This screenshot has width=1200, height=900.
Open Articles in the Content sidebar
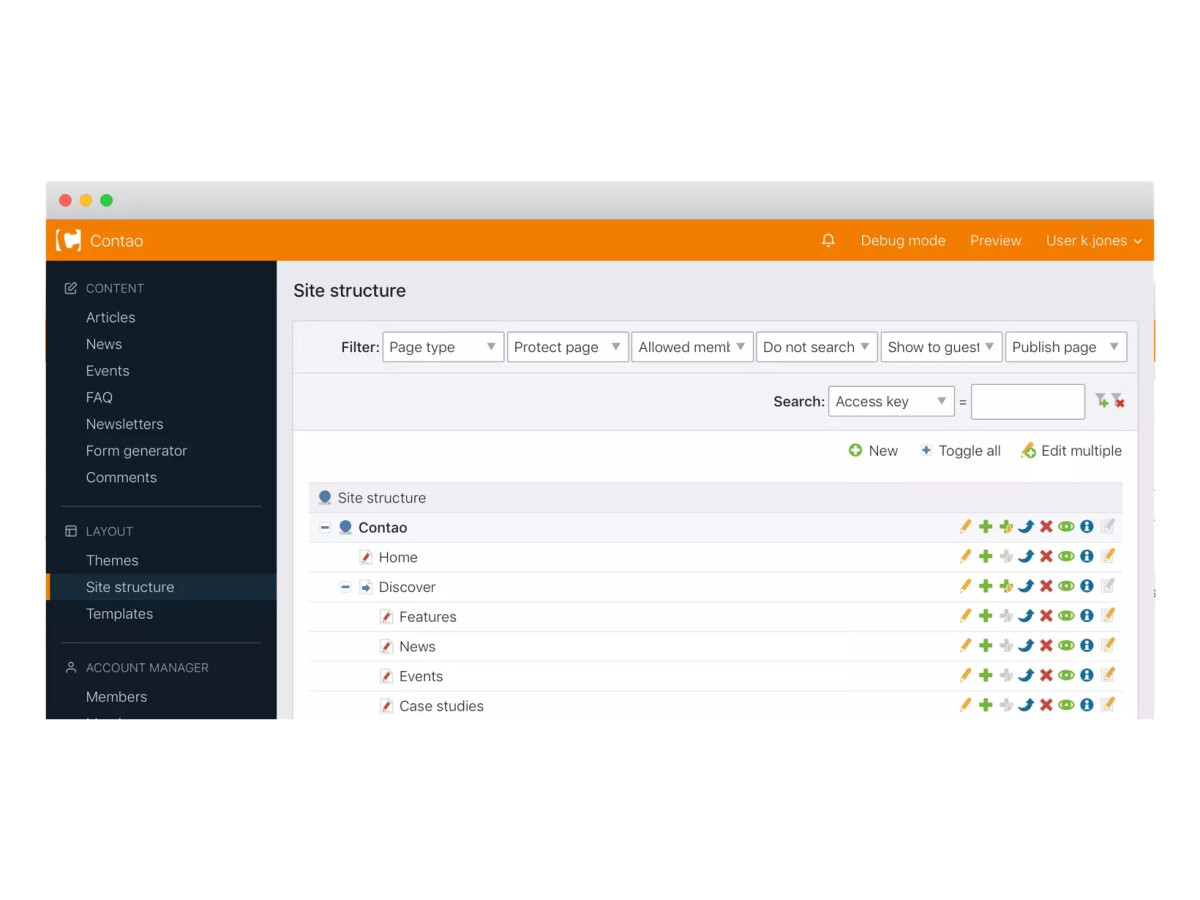pos(110,317)
